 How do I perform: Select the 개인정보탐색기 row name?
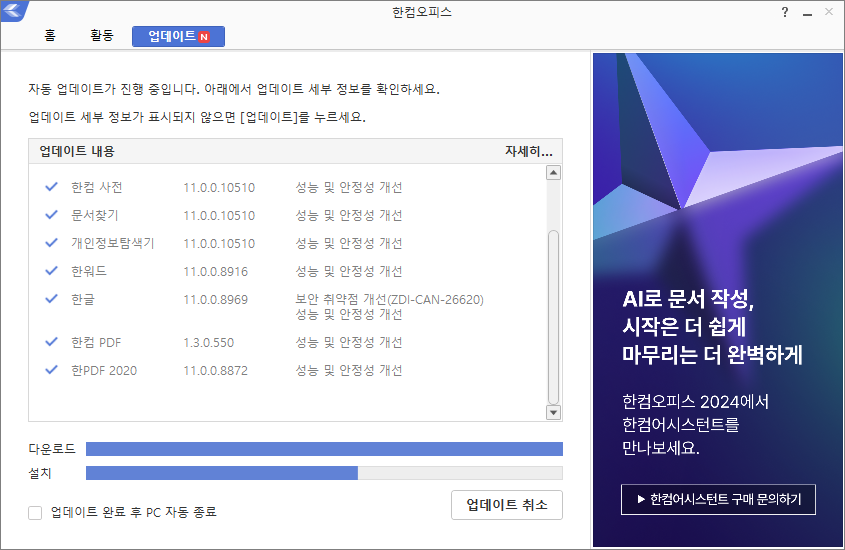[x=113, y=243]
